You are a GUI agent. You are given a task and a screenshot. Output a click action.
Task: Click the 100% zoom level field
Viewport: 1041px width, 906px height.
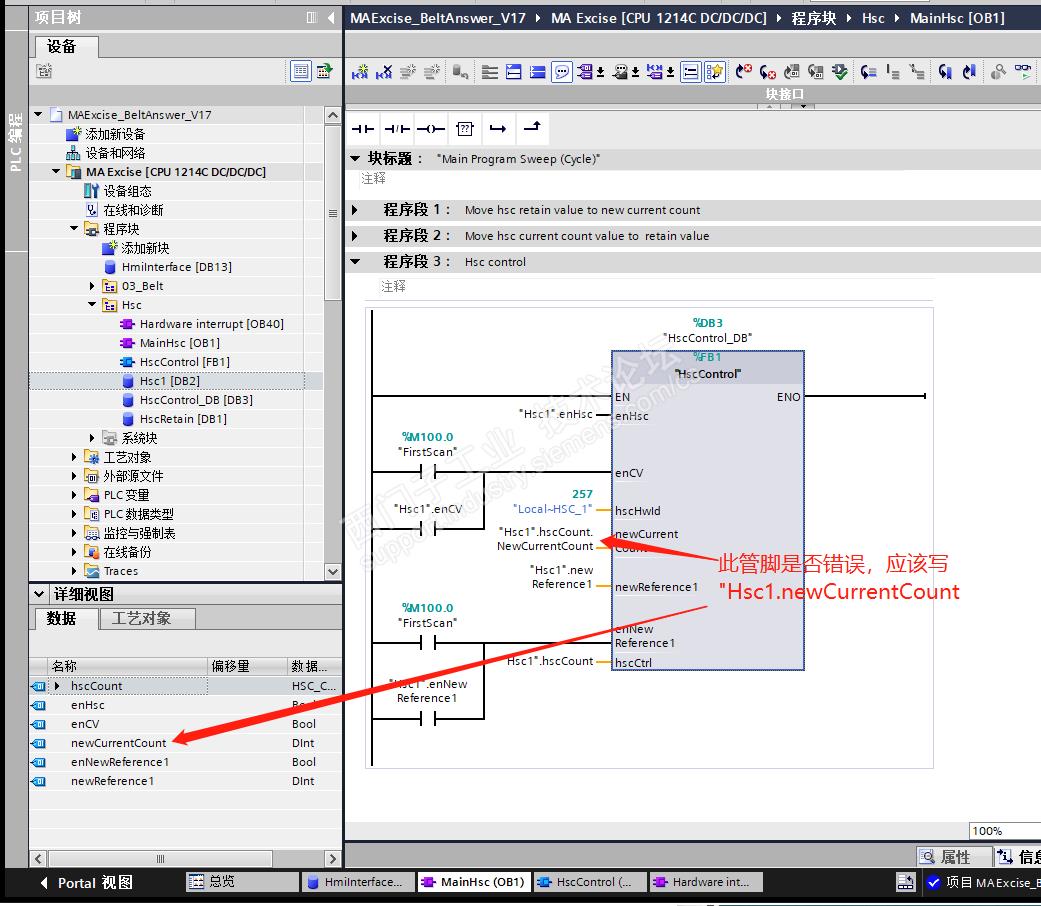pyautogui.click(x=1003, y=831)
